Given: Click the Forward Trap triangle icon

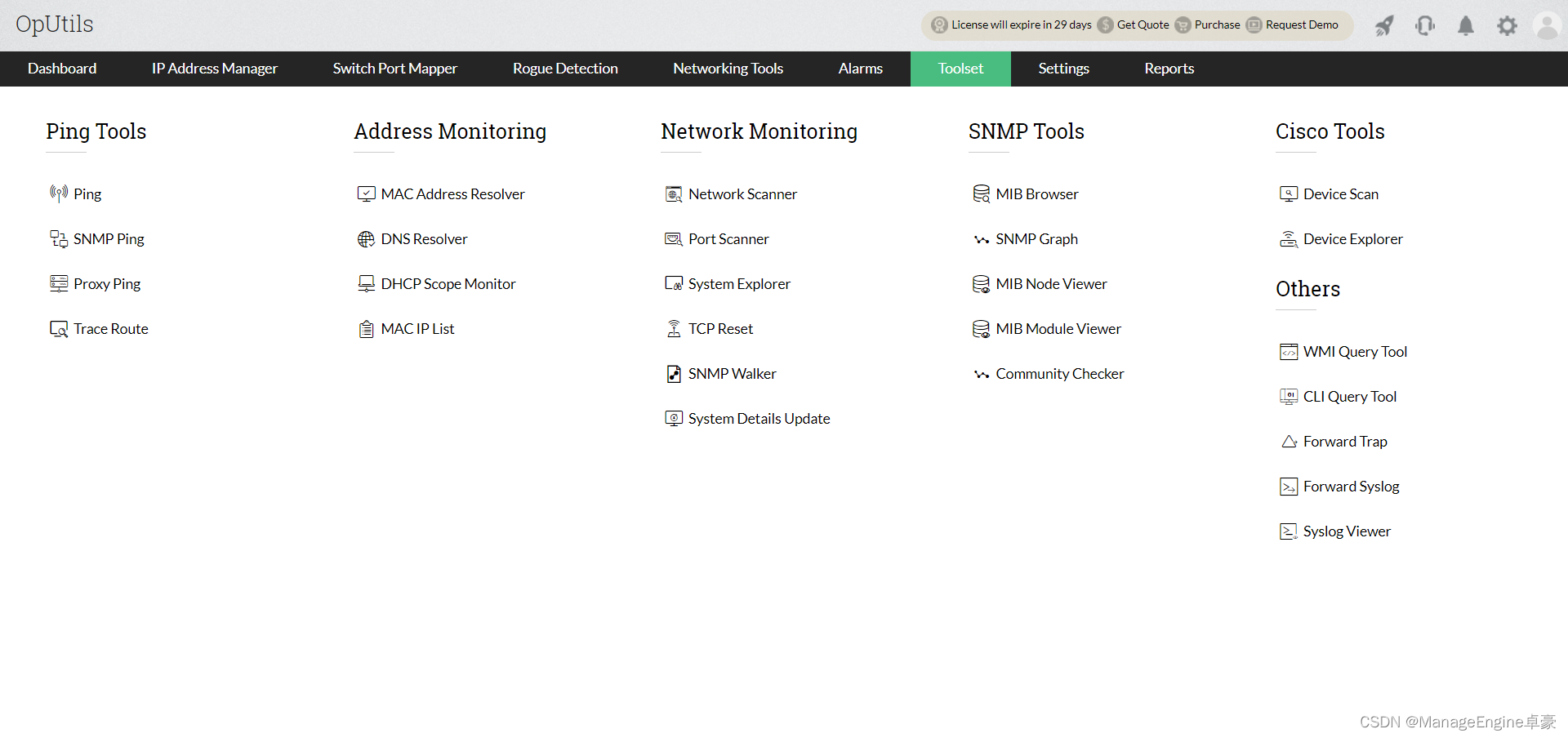Looking at the screenshot, I should pyautogui.click(x=1289, y=441).
